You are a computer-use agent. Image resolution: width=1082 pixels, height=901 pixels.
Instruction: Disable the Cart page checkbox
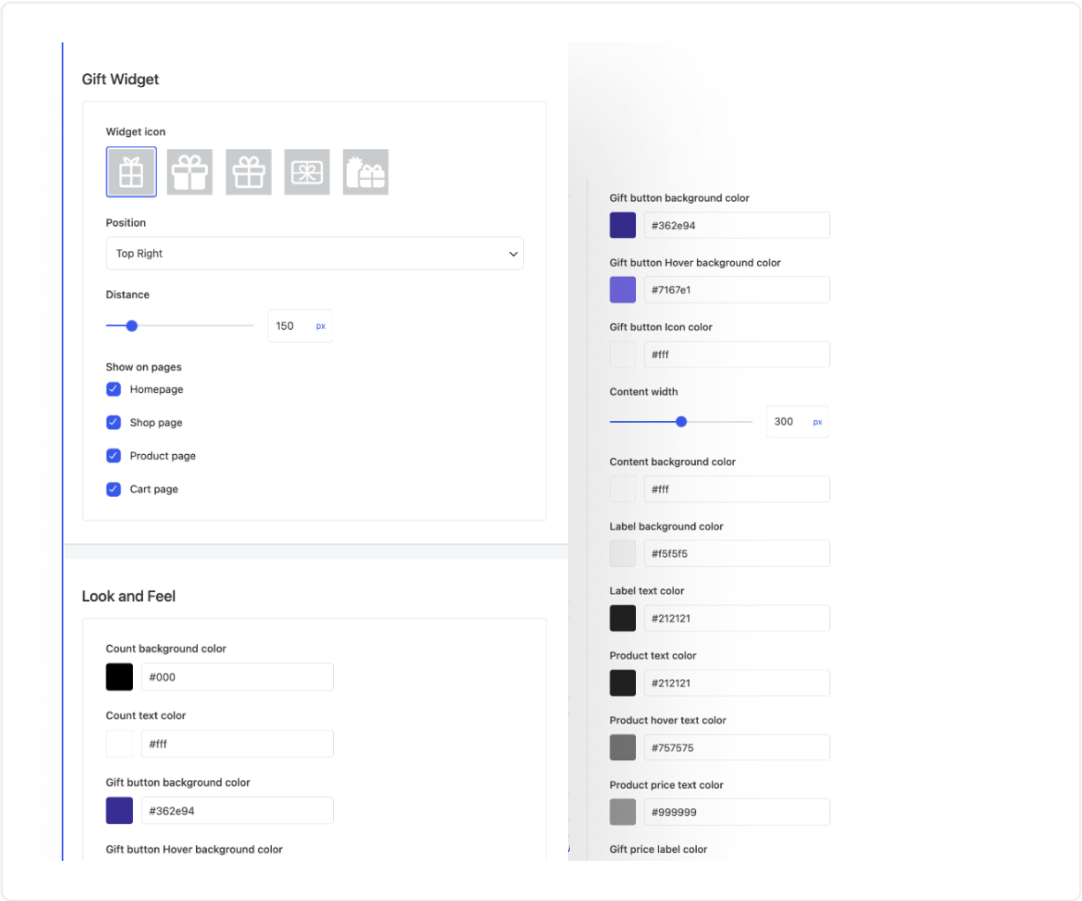click(114, 489)
